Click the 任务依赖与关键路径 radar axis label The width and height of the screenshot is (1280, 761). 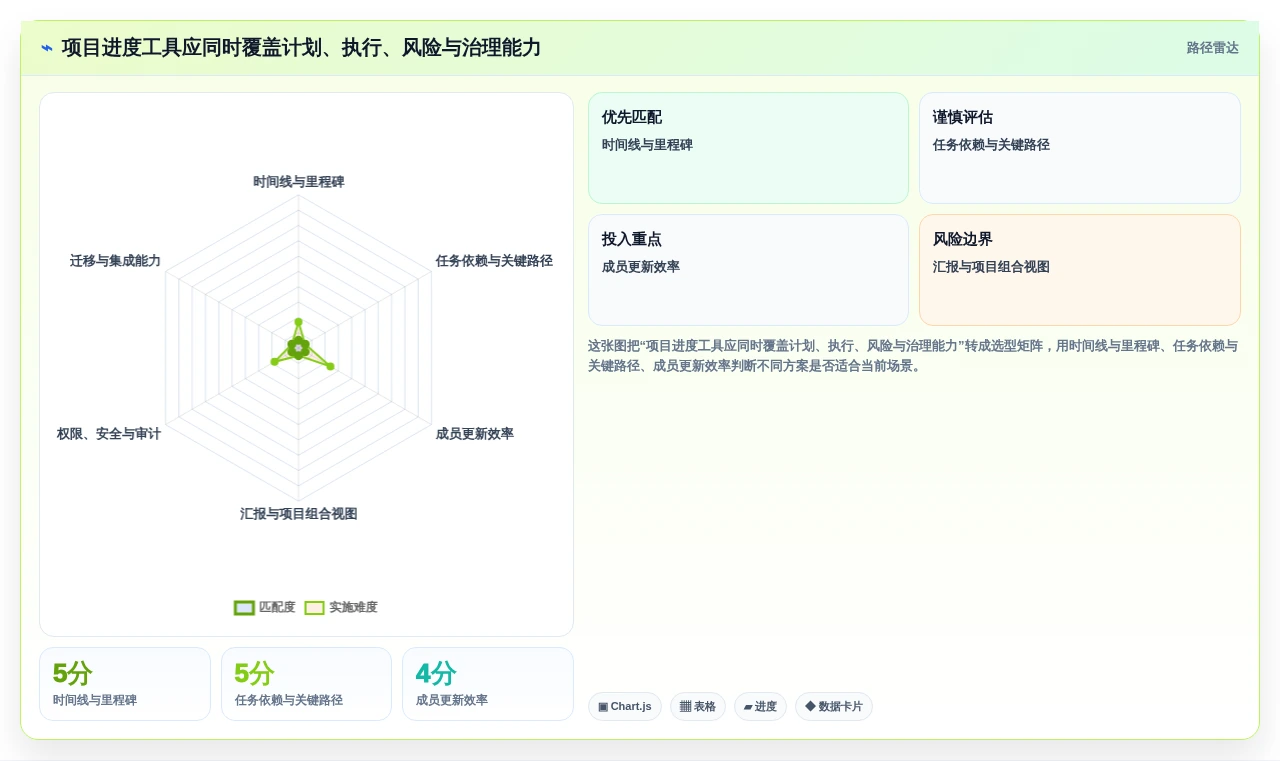[494, 261]
